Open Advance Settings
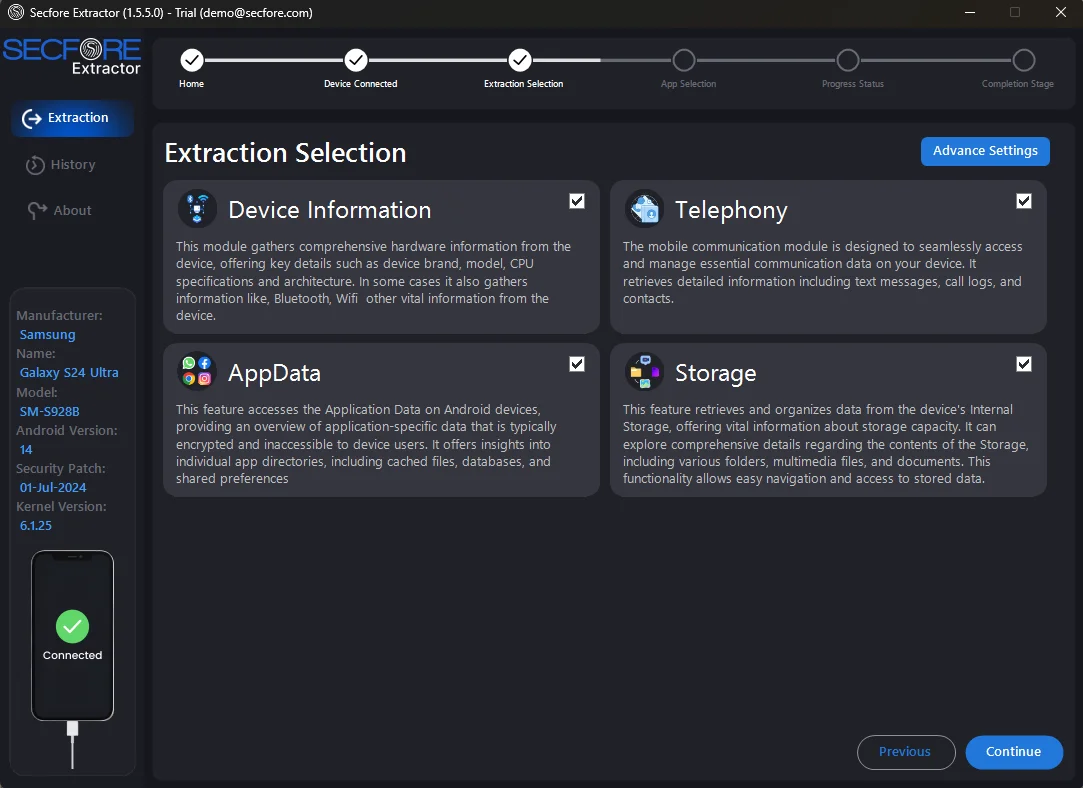Viewport: 1083px width, 788px height. (x=985, y=151)
